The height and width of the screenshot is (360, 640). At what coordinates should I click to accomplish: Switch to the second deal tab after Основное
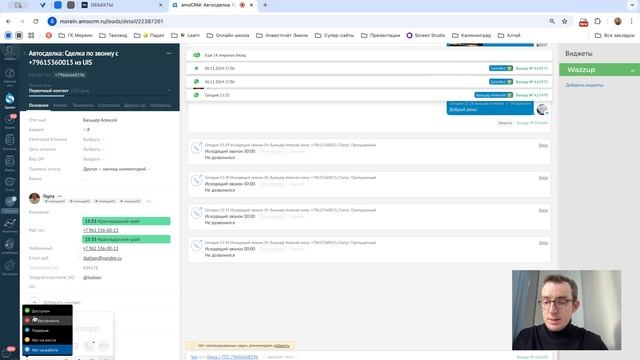(60, 105)
